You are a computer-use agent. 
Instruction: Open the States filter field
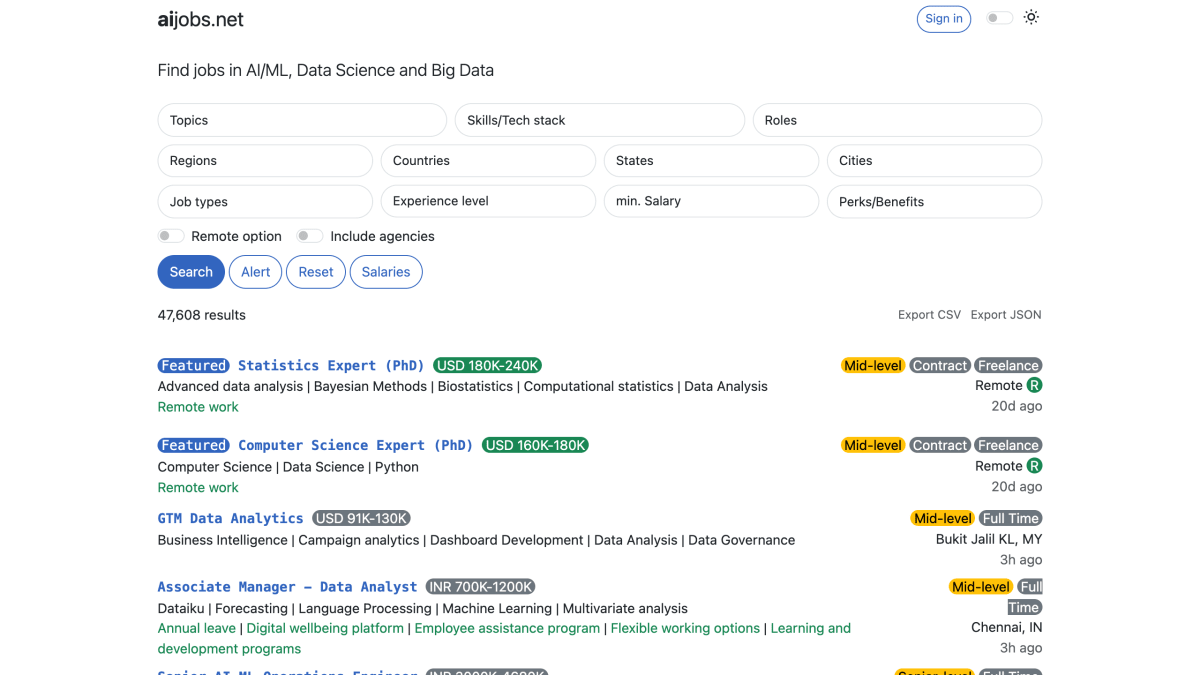pos(711,160)
